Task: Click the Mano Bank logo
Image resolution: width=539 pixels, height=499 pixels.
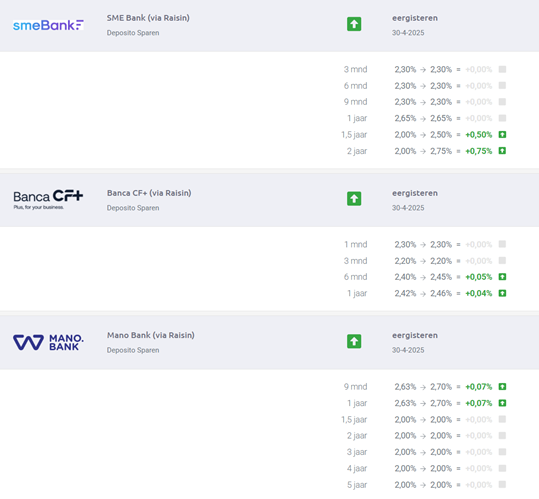Action: coord(48,342)
